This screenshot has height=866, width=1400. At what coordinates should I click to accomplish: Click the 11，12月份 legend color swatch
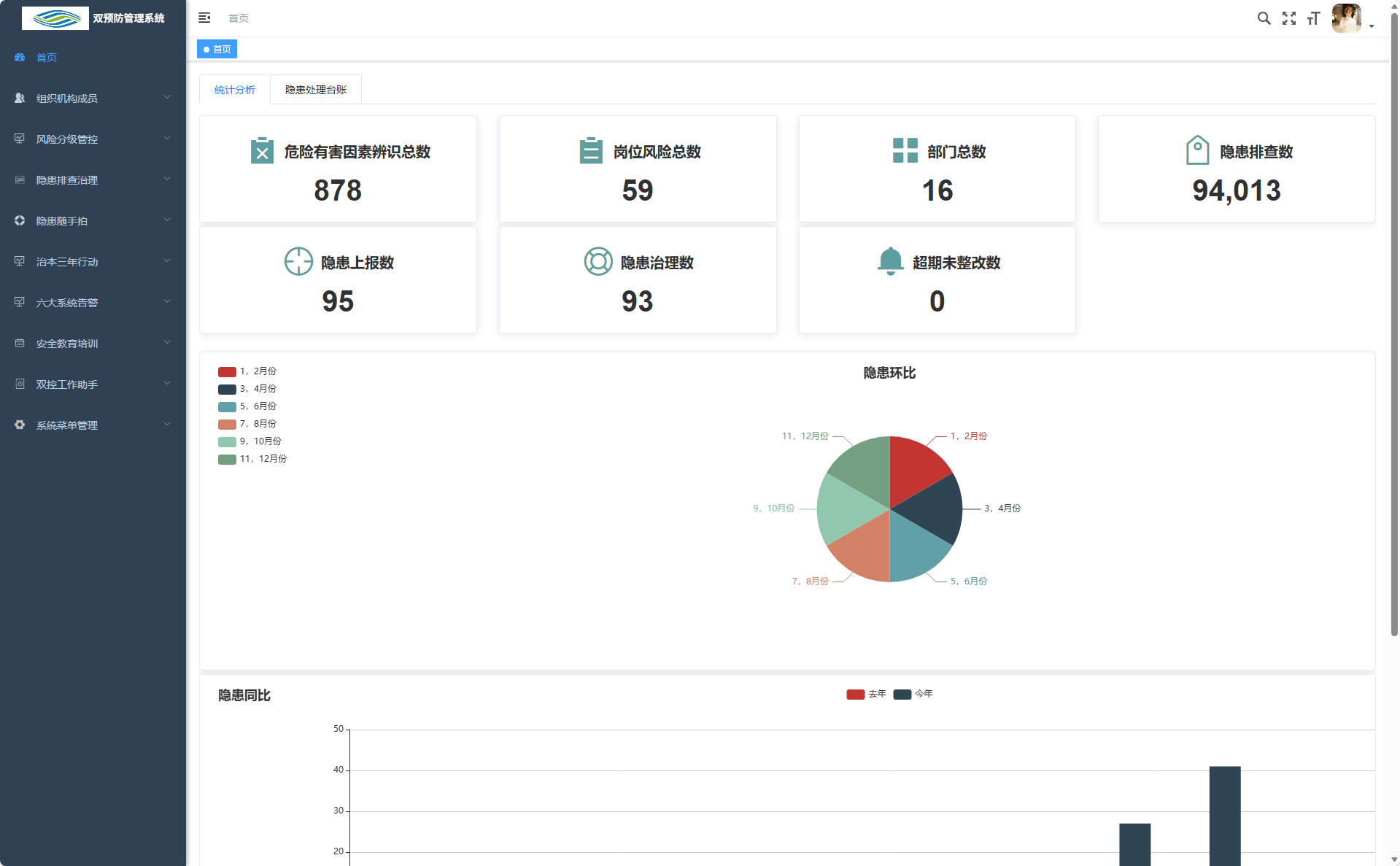click(227, 459)
